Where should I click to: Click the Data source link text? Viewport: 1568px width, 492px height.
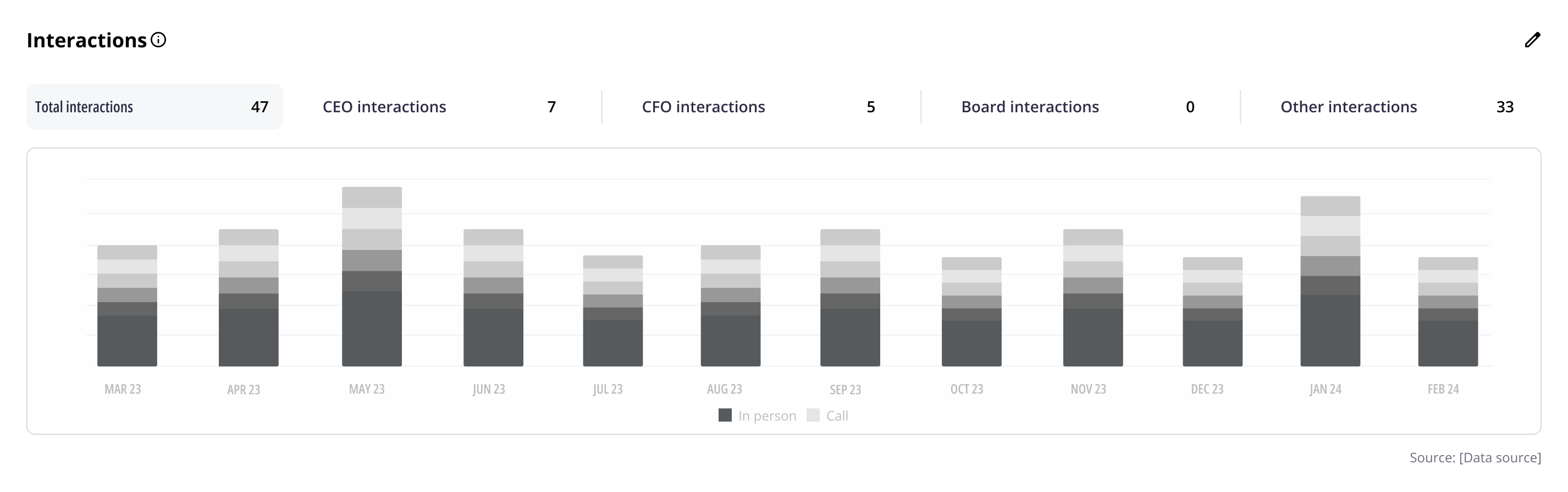(x=1500, y=458)
